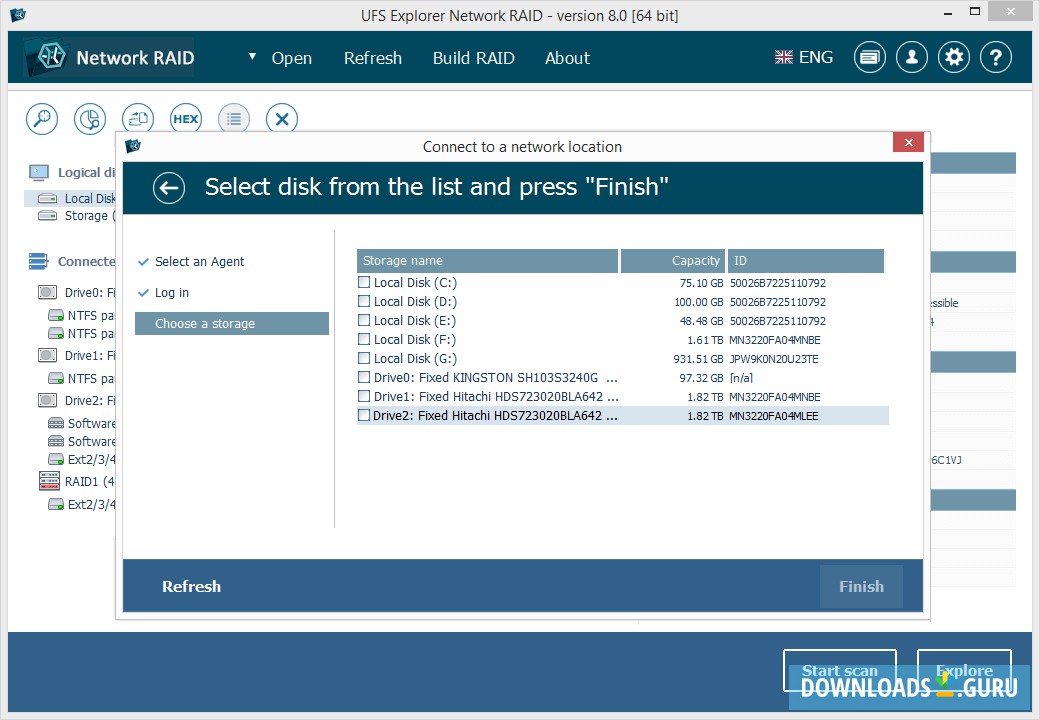
Task: Check the Local Disk (C:) checkbox
Action: pos(363,282)
